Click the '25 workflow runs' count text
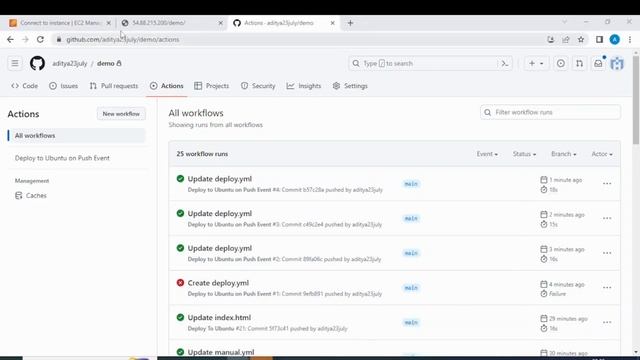The height and width of the screenshot is (360, 640). pos(202,154)
